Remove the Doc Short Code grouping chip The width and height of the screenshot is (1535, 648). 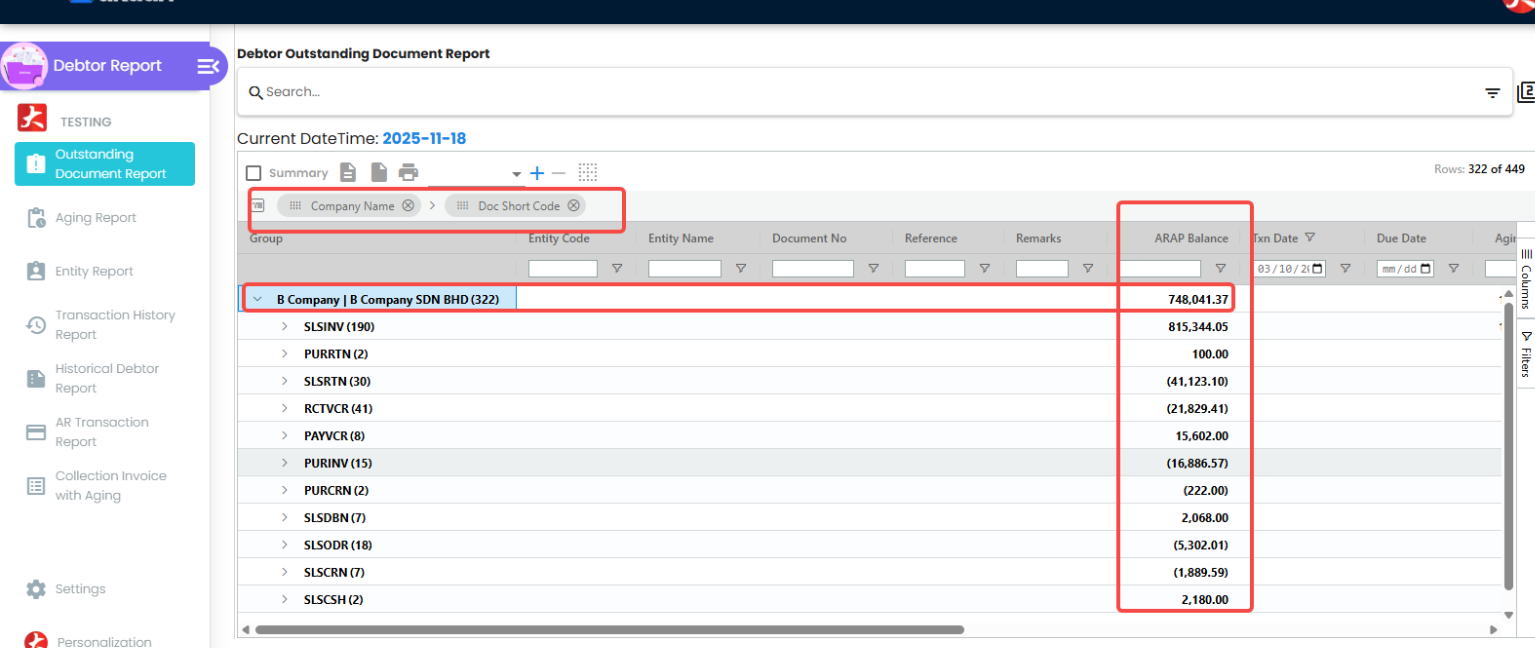pyautogui.click(x=573, y=205)
